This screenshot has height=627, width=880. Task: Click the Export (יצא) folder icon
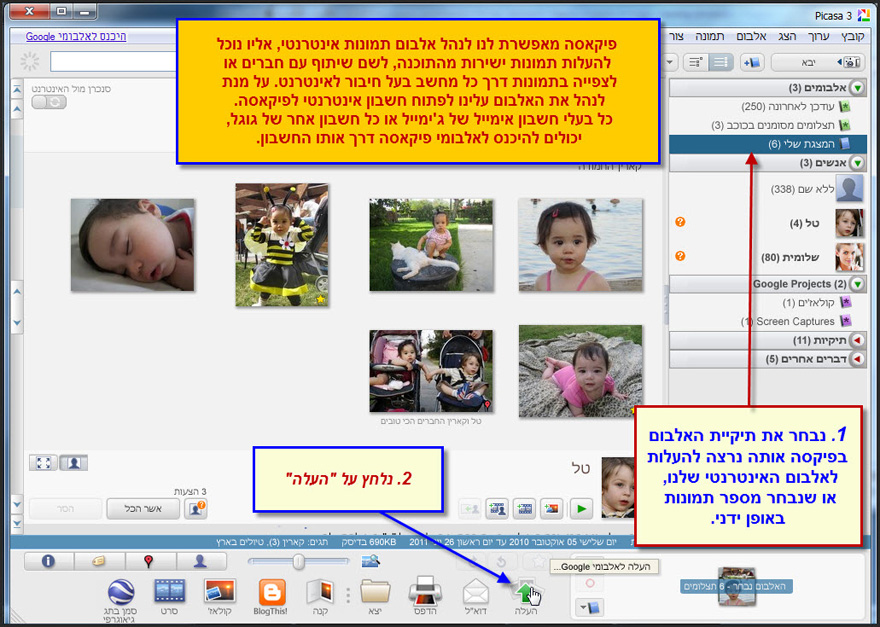click(x=375, y=591)
